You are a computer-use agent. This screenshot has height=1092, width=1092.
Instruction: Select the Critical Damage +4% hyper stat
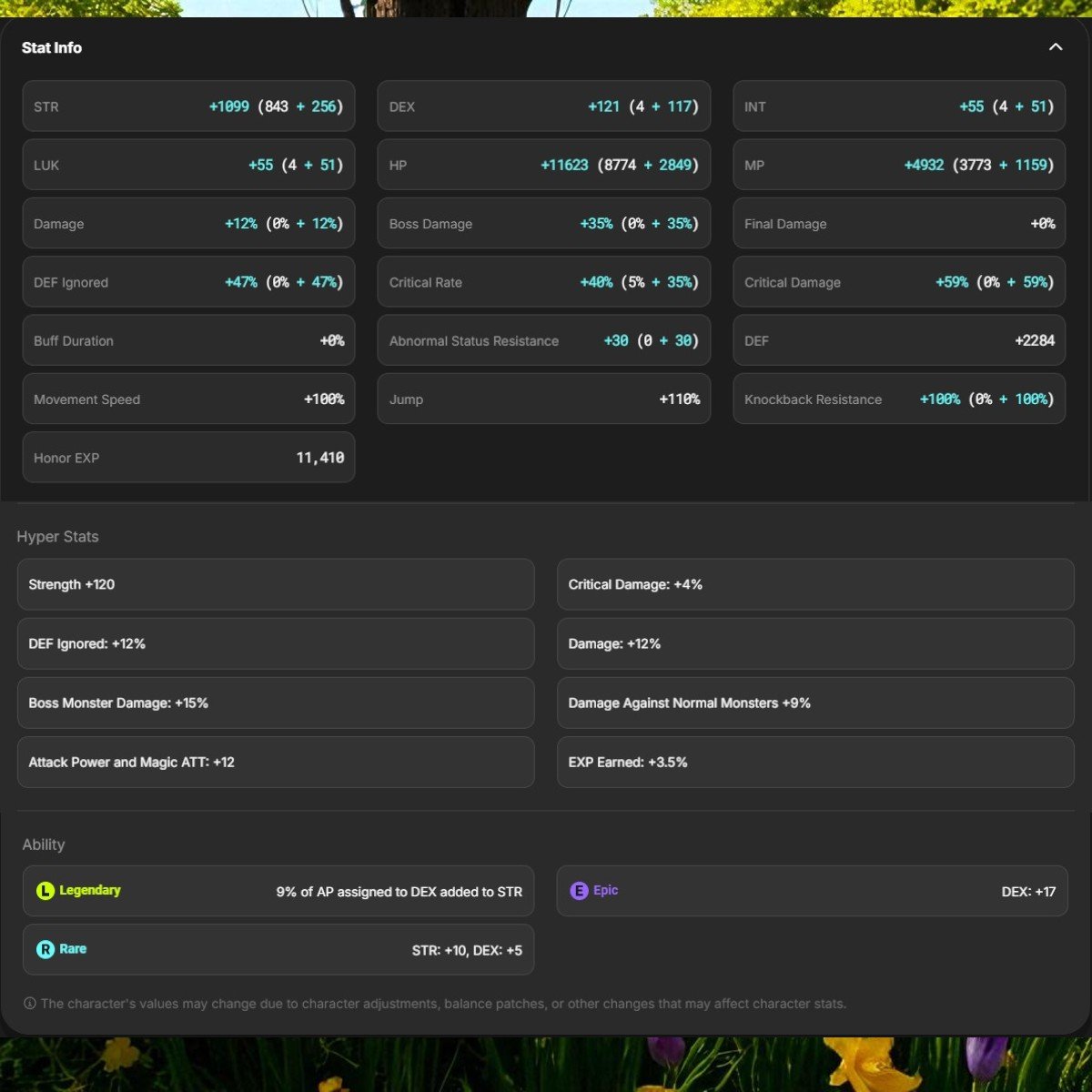pos(814,584)
